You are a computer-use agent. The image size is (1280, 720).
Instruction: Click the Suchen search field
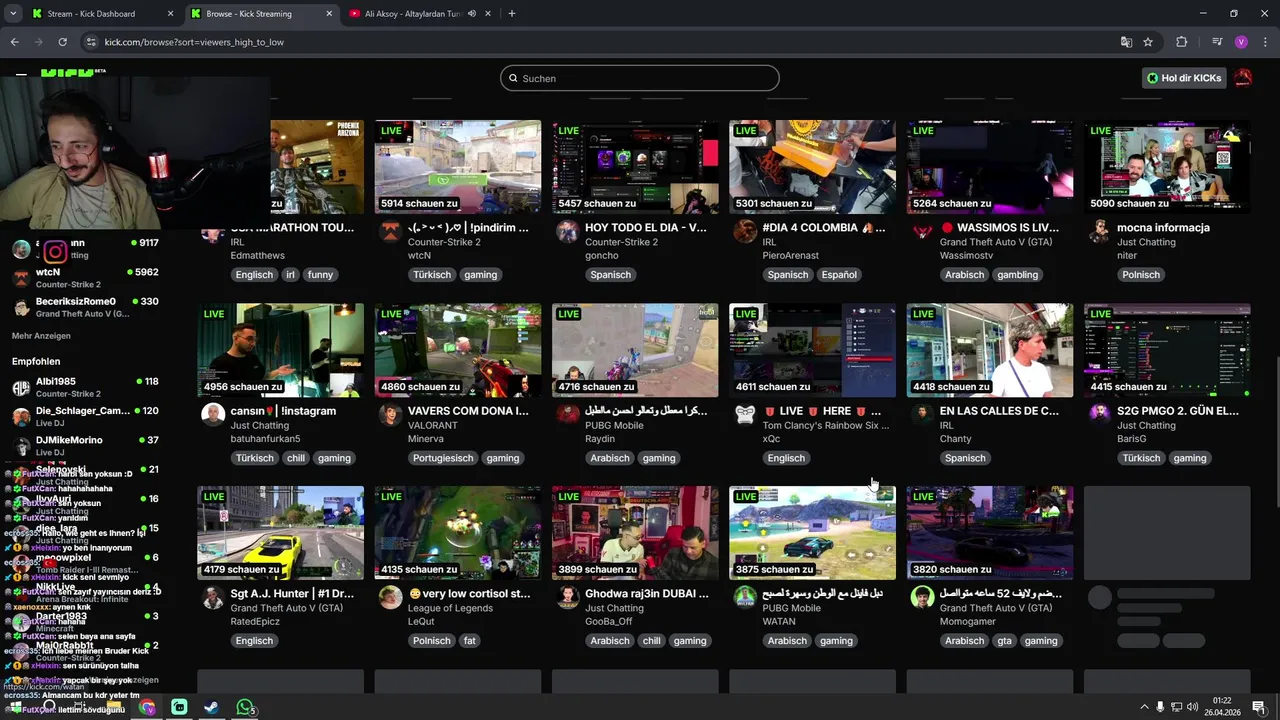(x=640, y=78)
